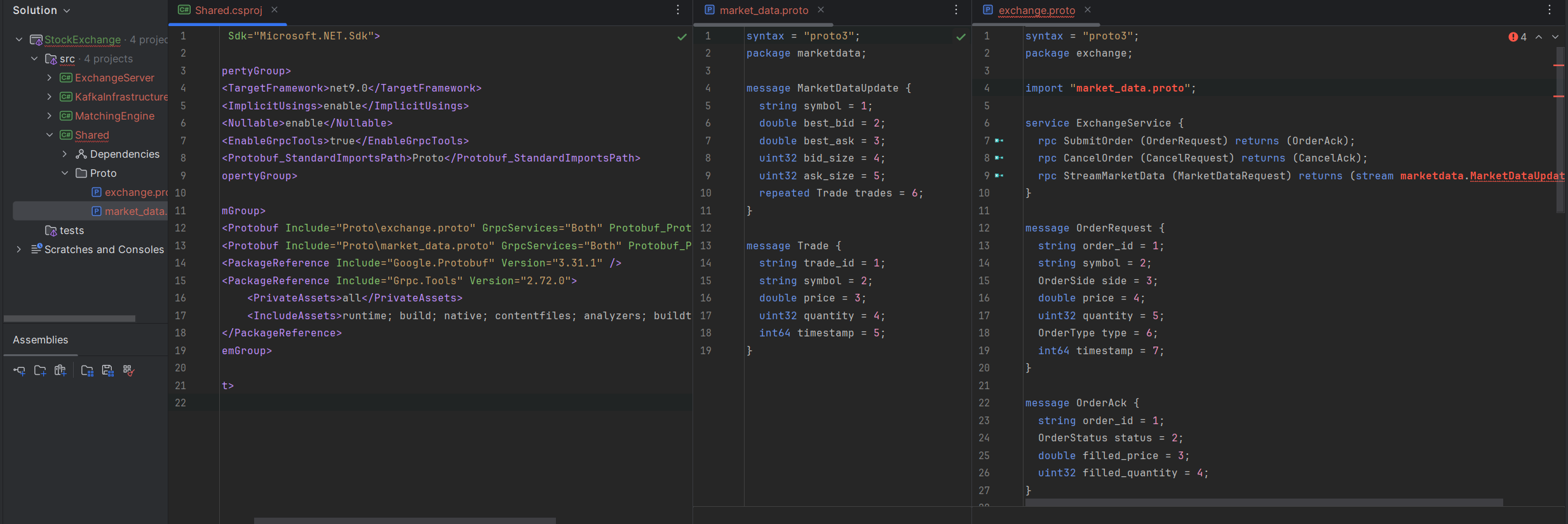1568x524 pixels.
Task: Switch to the market_data.proto tab
Action: [763, 10]
